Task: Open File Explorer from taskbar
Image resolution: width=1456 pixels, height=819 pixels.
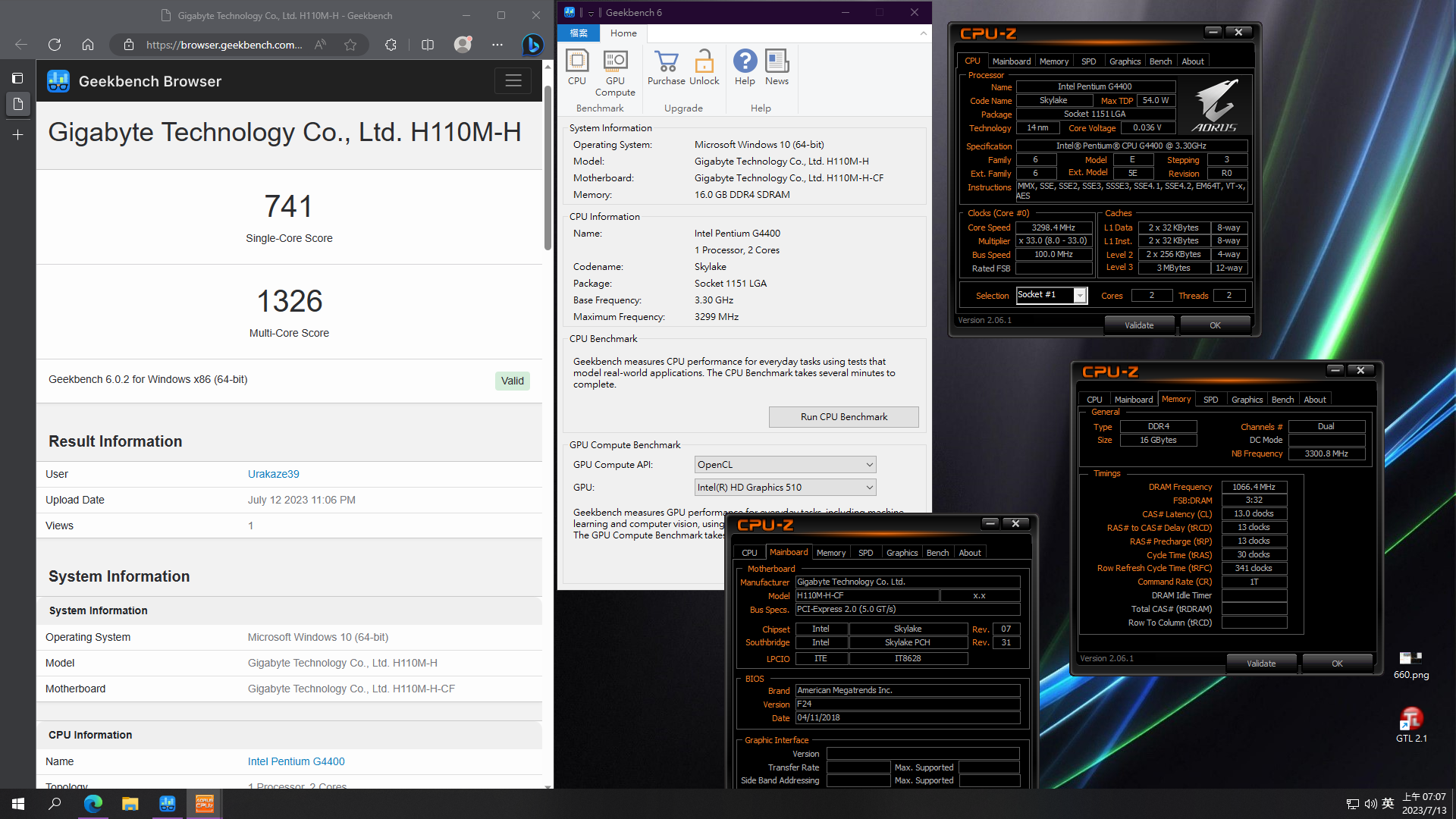Action: click(x=130, y=804)
